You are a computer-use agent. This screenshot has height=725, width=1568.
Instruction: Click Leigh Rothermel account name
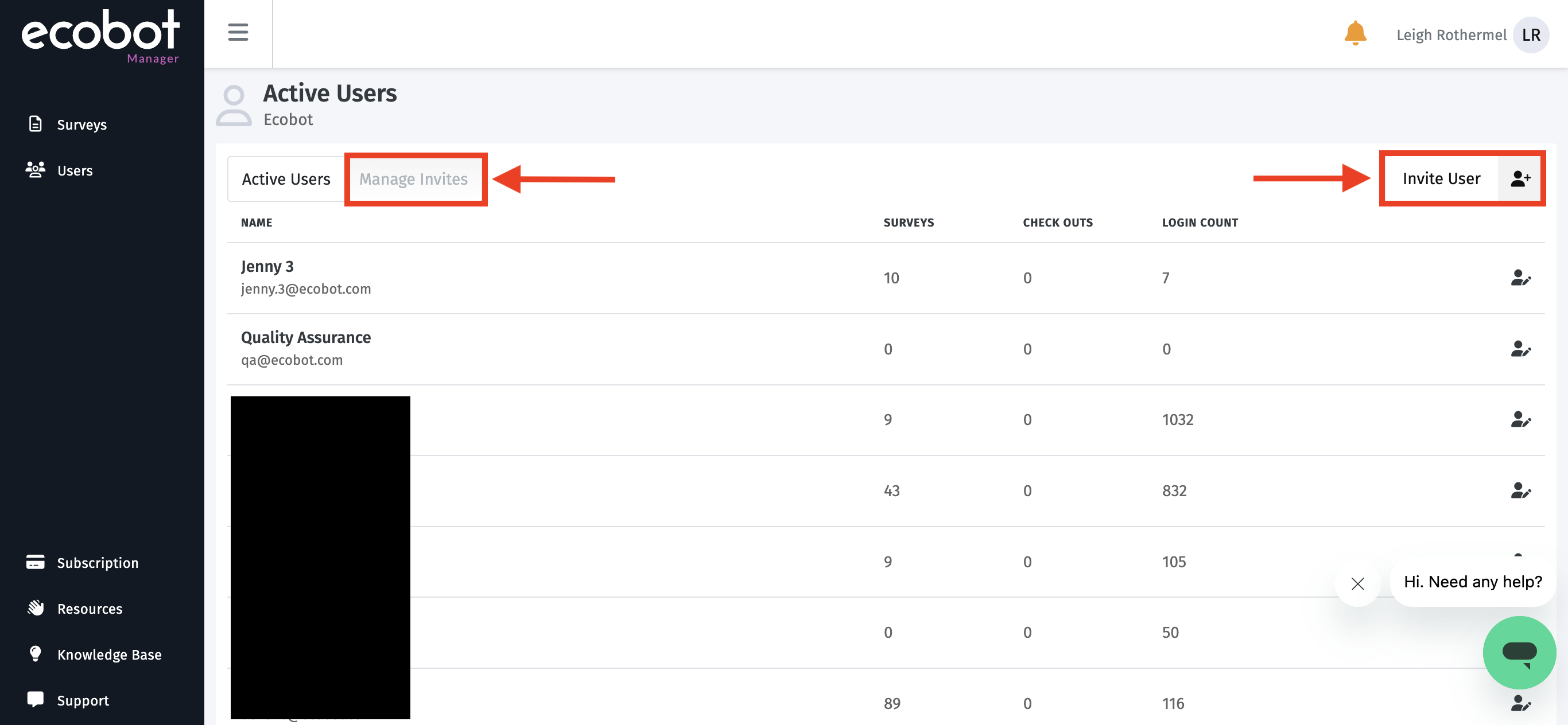click(x=1452, y=34)
